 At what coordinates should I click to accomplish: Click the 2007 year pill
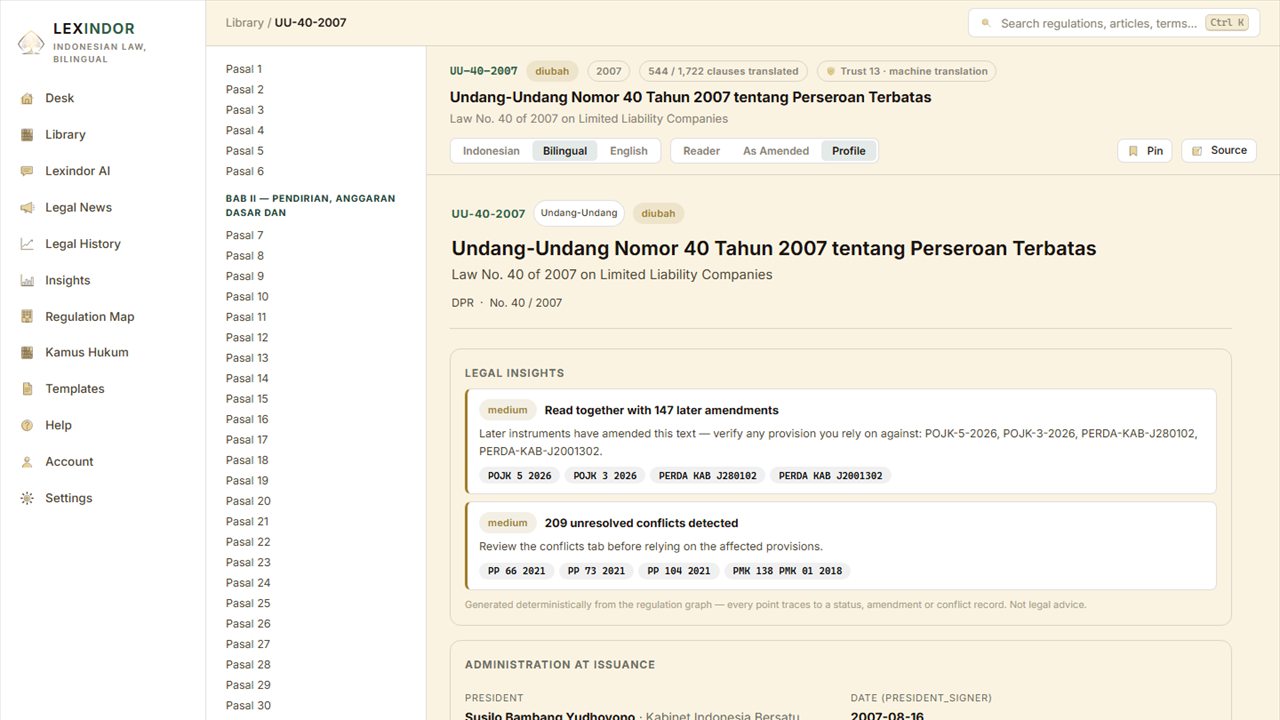point(609,71)
